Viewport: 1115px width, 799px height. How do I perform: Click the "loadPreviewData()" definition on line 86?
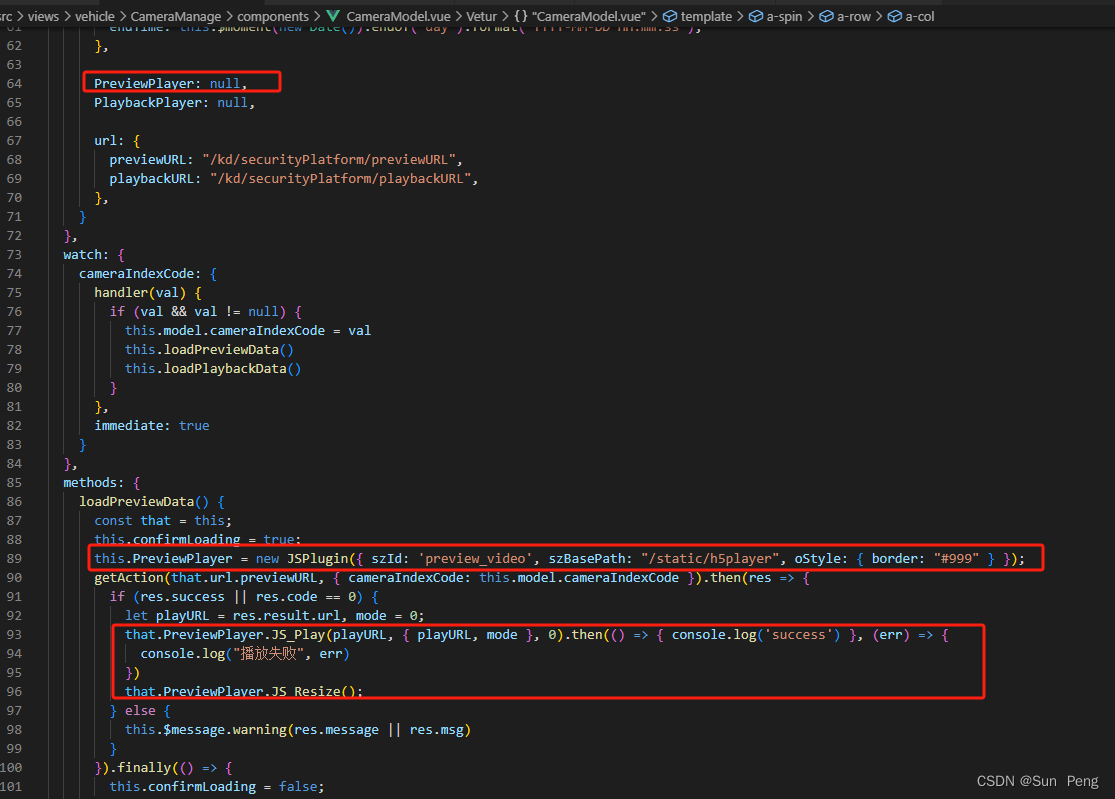coord(144,502)
